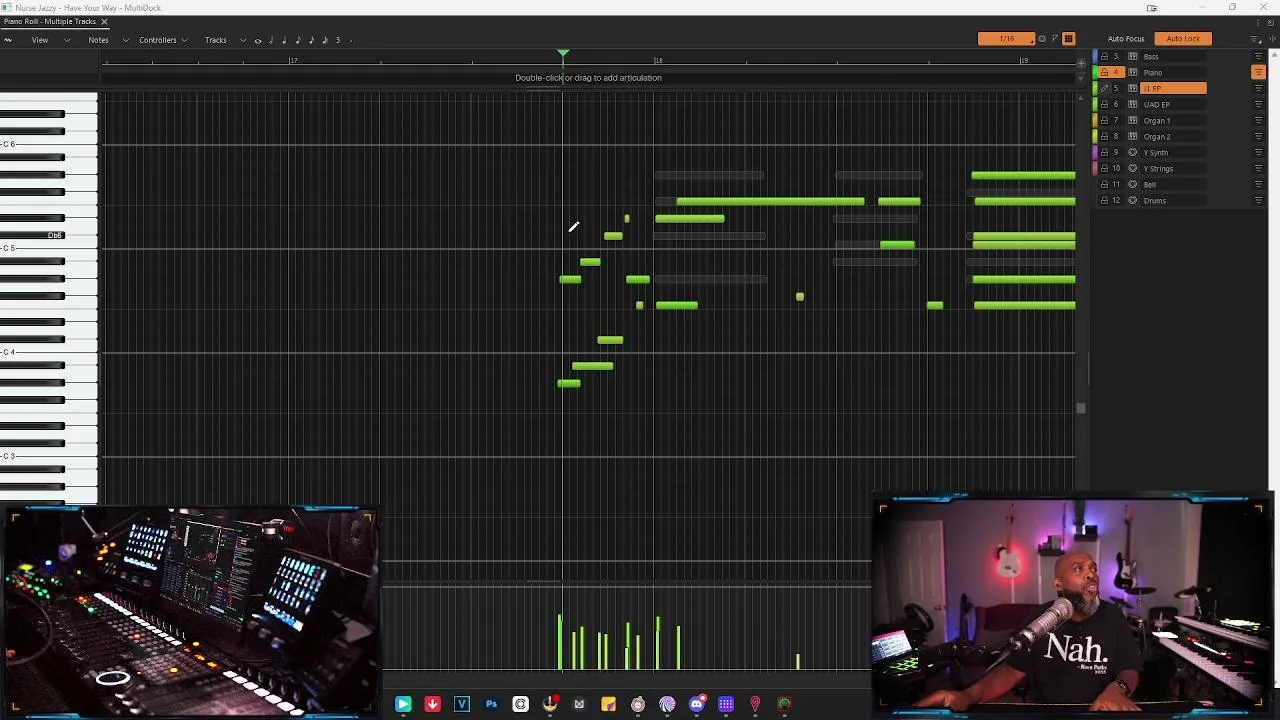Open the highlighted options icon for Piano track
This screenshot has height=720, width=1280.
tap(1258, 72)
